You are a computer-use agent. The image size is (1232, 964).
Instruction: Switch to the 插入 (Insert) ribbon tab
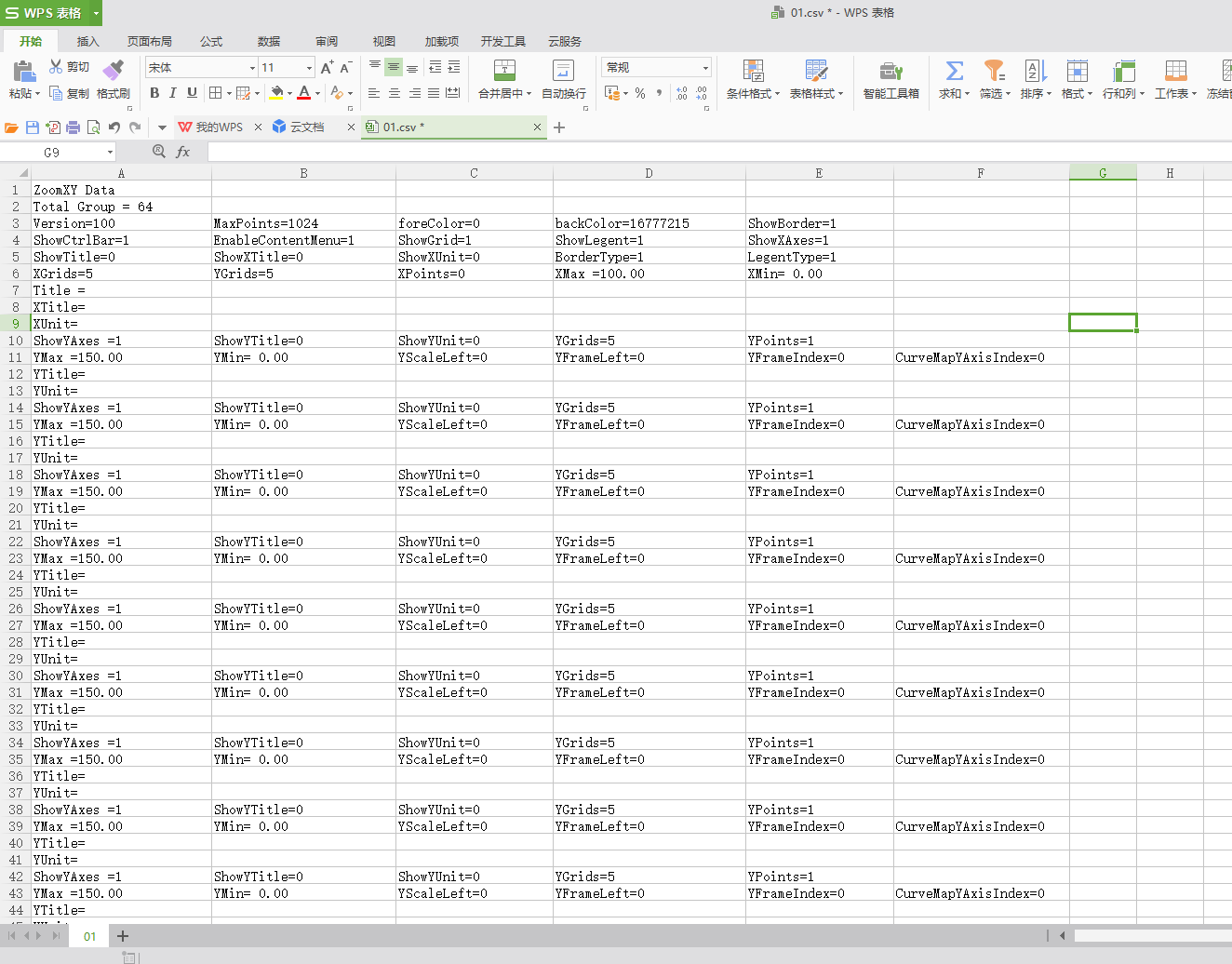click(x=87, y=42)
